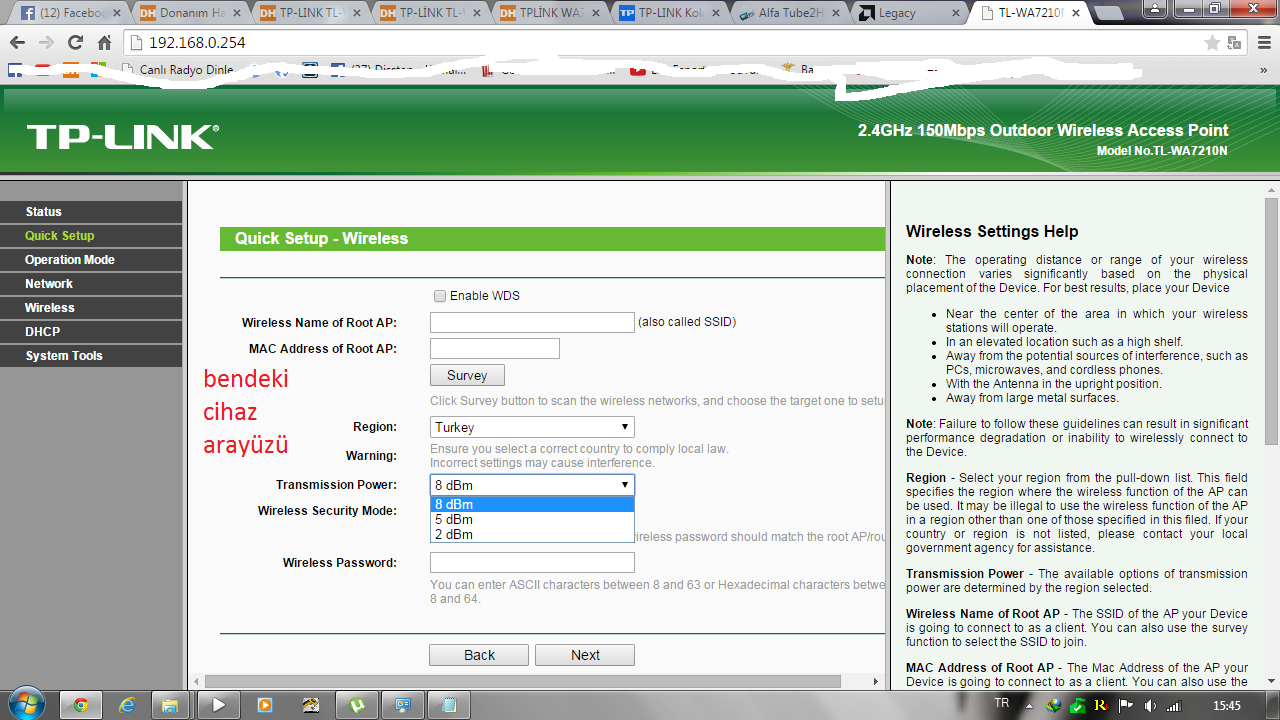Screen dimensions: 1280x720
Task: Click the TP-LINK logo
Action: click(x=122, y=137)
